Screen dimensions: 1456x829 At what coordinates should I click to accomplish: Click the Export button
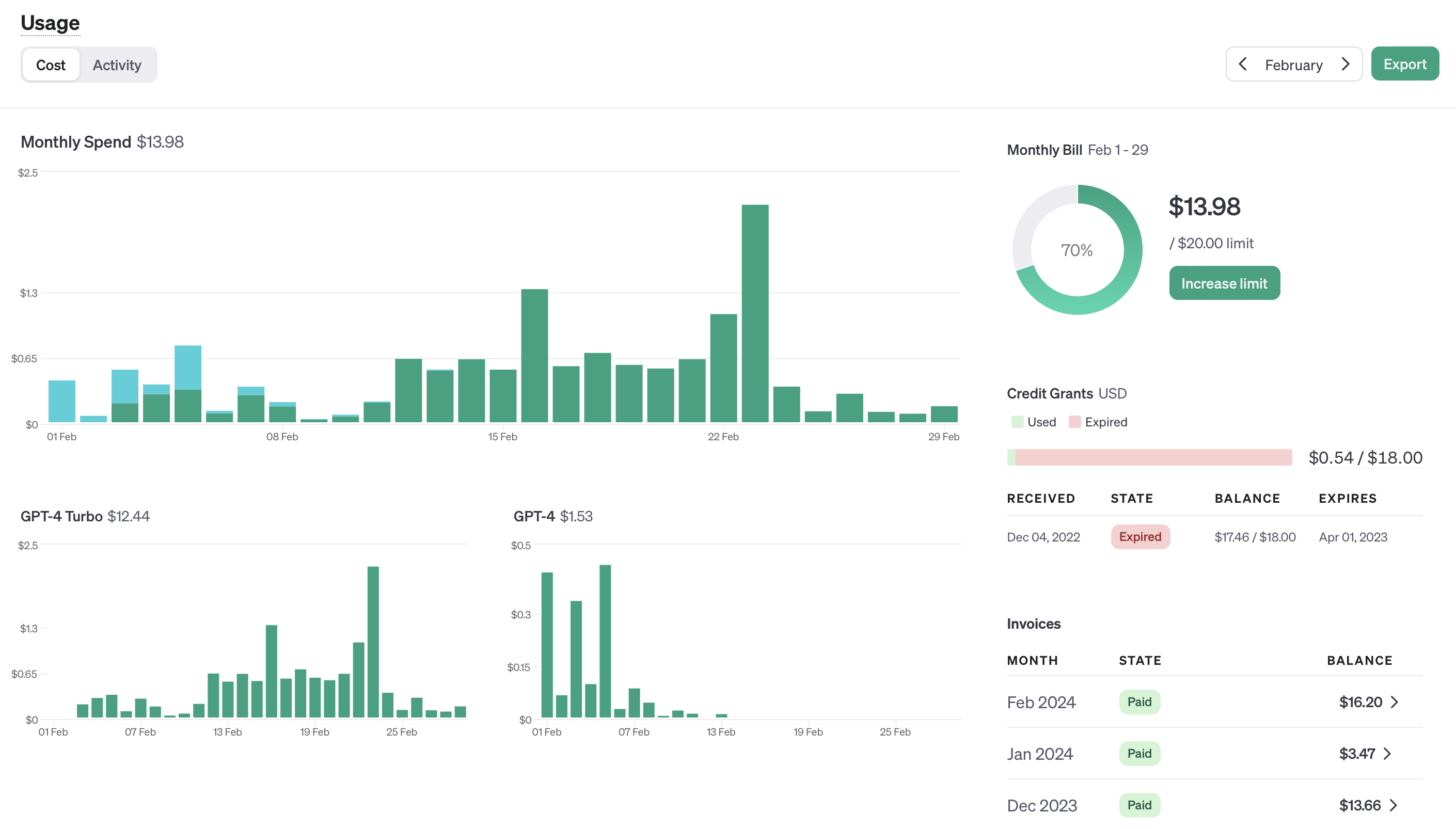[1404, 65]
